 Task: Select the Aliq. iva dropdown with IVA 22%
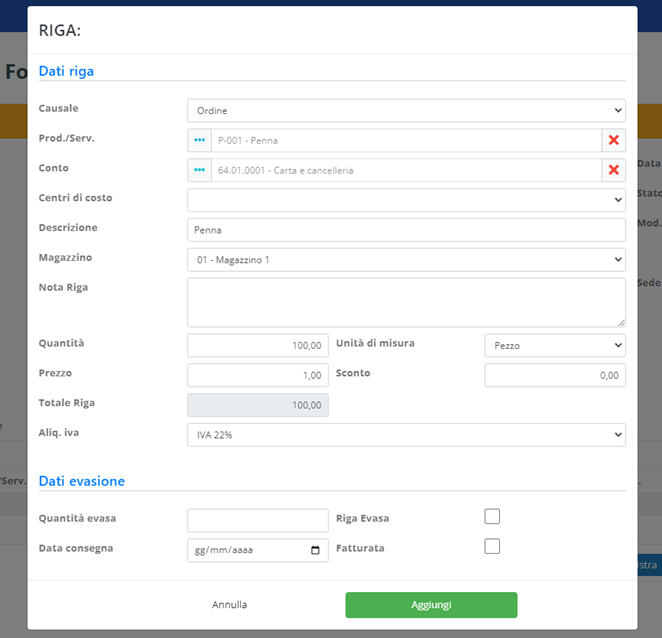coord(406,435)
